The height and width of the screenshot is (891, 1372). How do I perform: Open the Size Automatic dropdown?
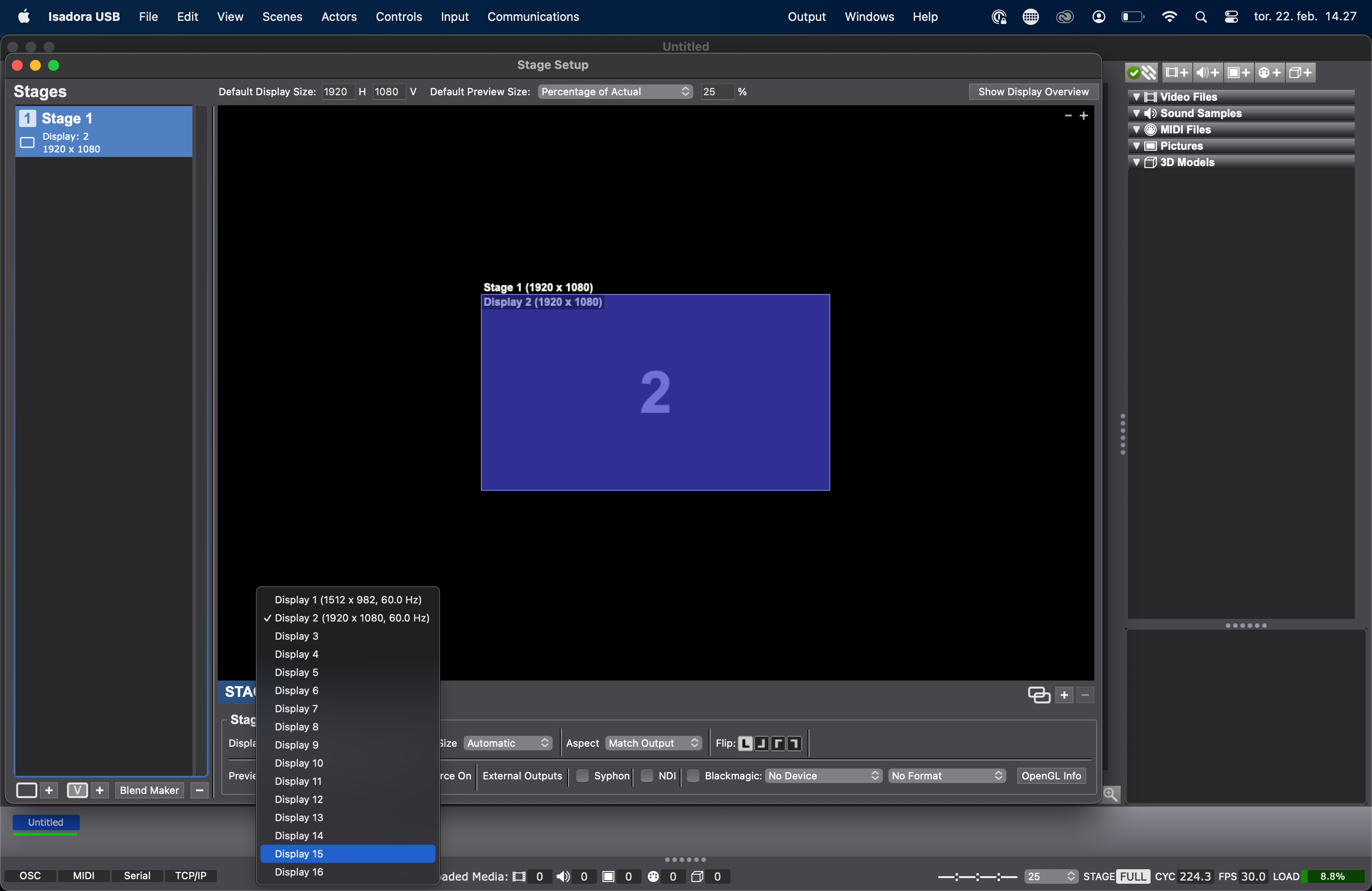tap(508, 744)
